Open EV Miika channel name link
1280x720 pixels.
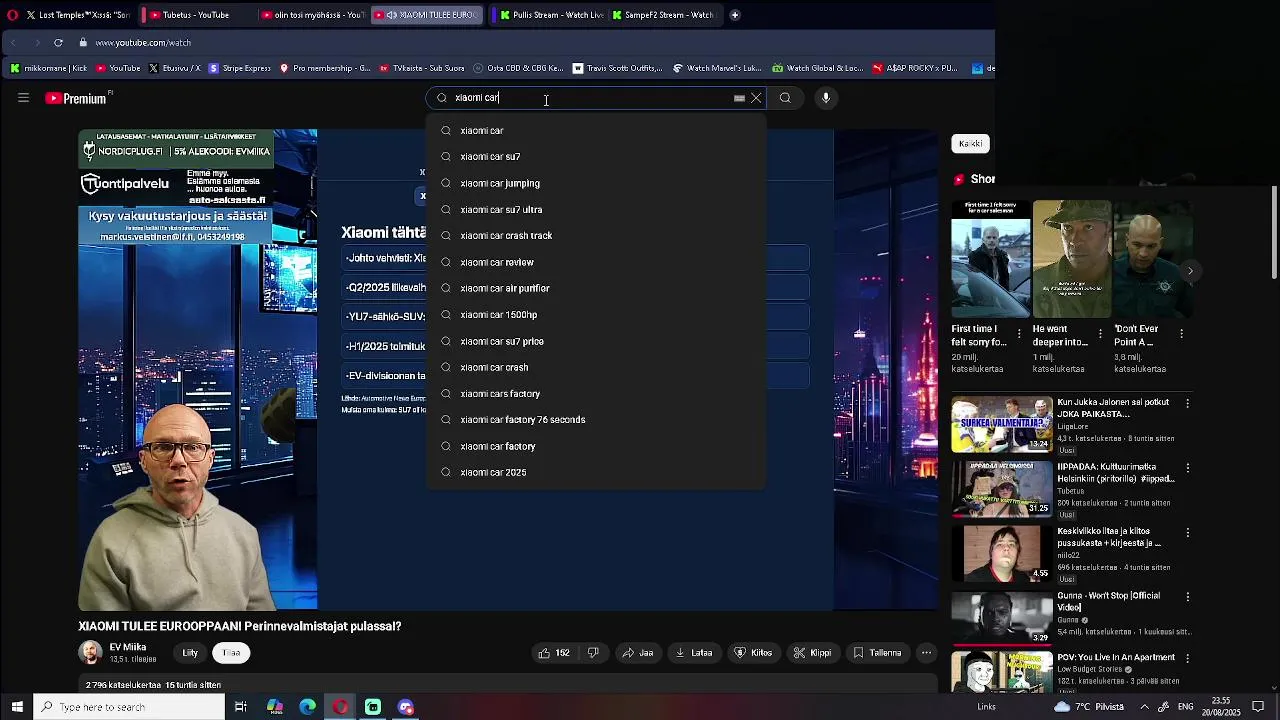pos(127,647)
